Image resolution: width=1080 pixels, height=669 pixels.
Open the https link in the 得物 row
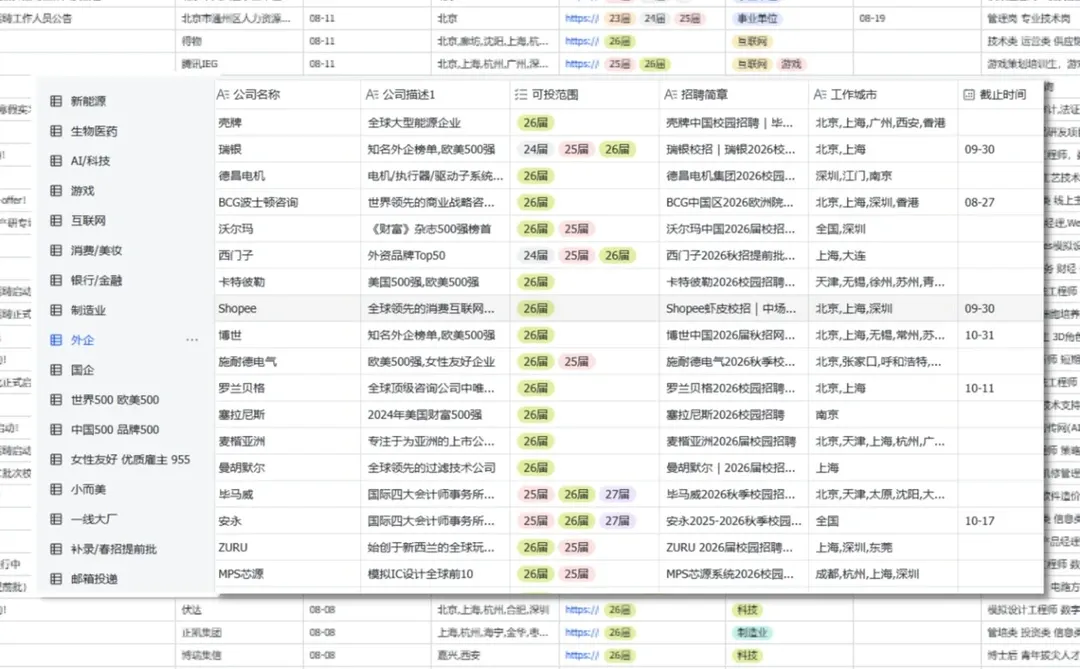coord(581,40)
